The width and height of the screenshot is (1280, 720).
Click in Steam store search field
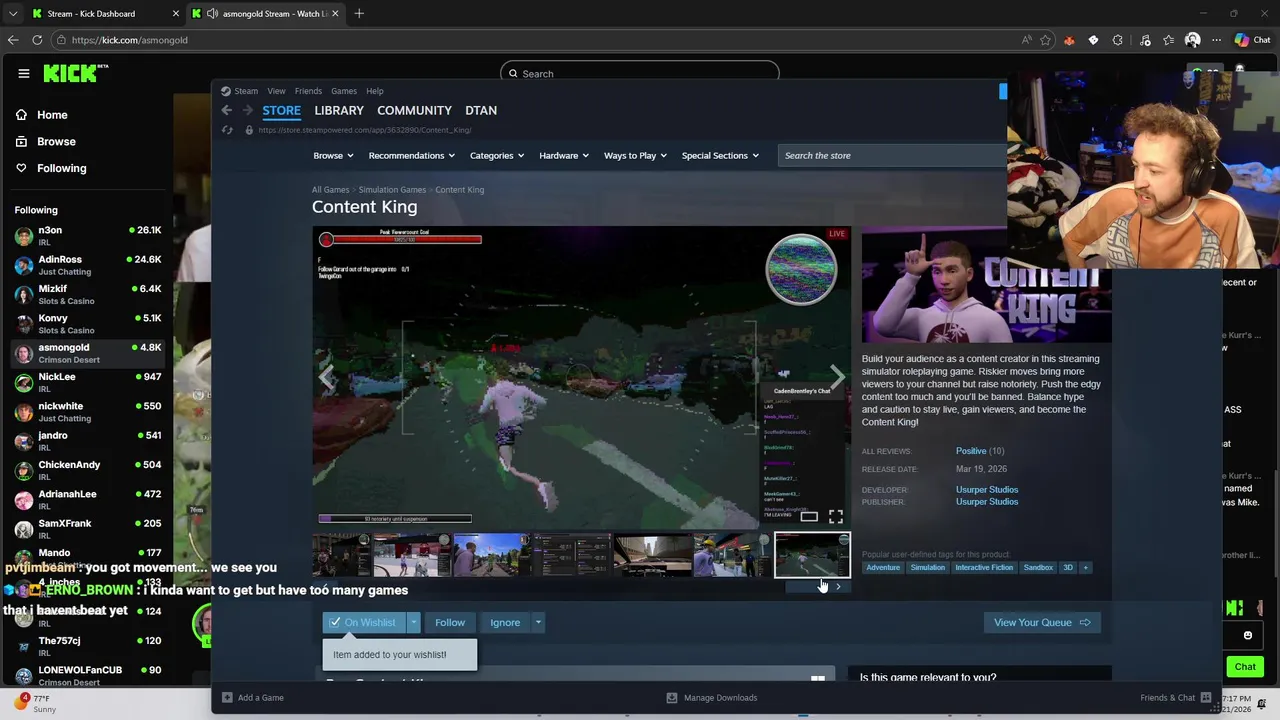[x=892, y=155]
